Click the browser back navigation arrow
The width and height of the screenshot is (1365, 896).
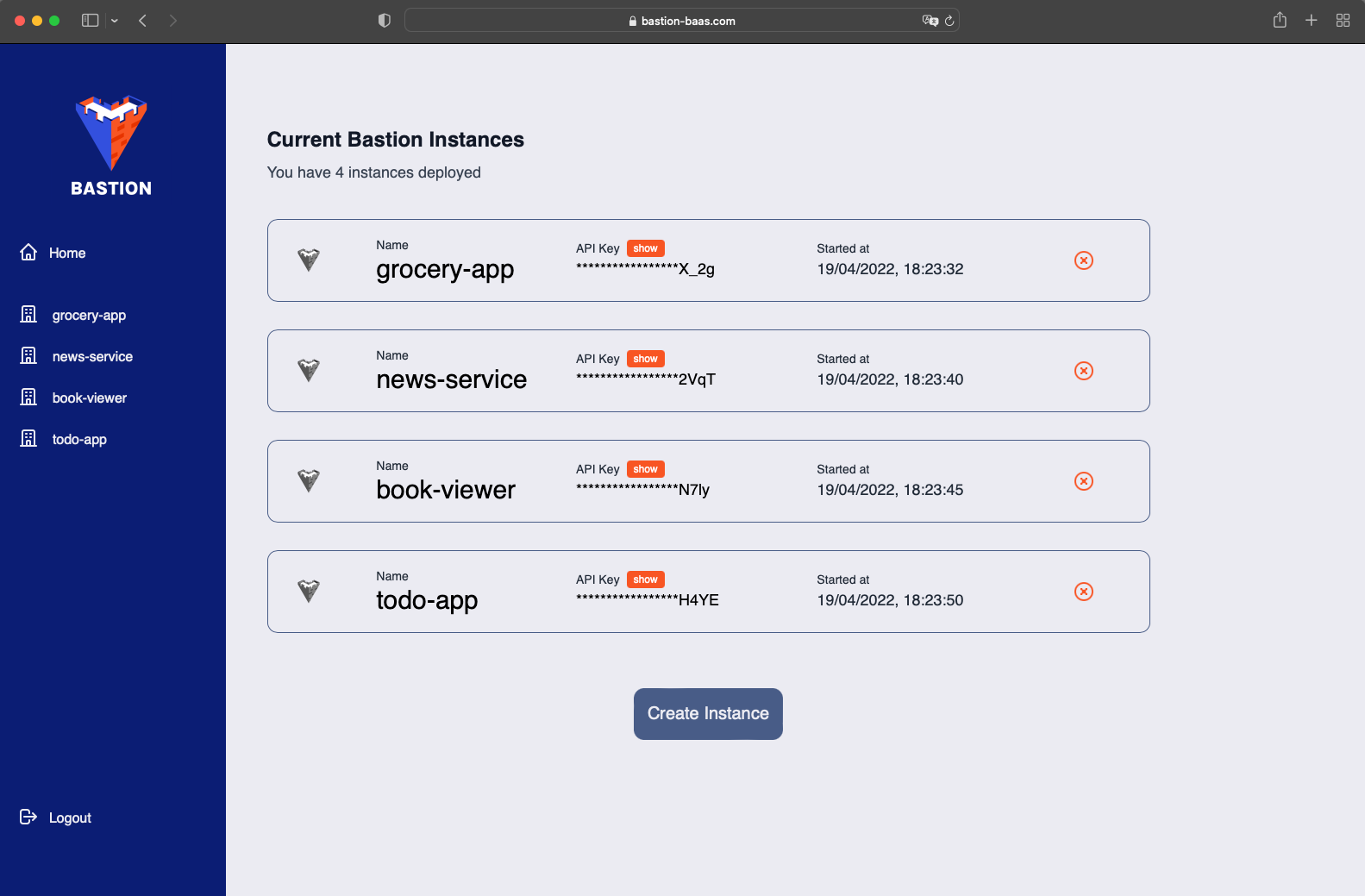pos(142,20)
